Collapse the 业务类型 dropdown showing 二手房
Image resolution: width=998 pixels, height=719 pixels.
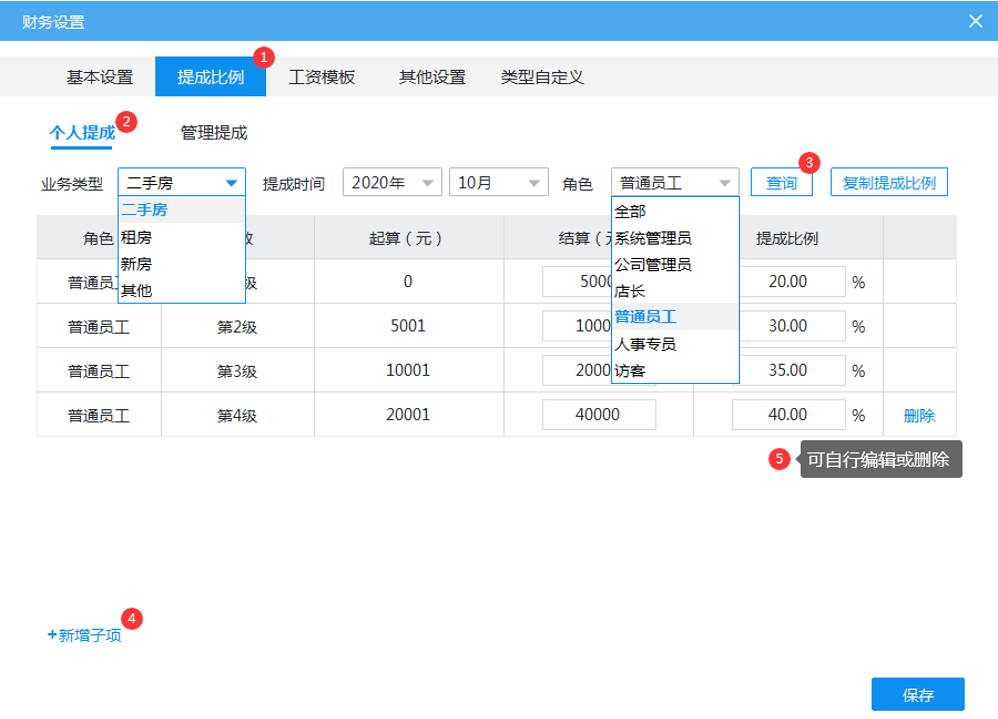click(182, 183)
